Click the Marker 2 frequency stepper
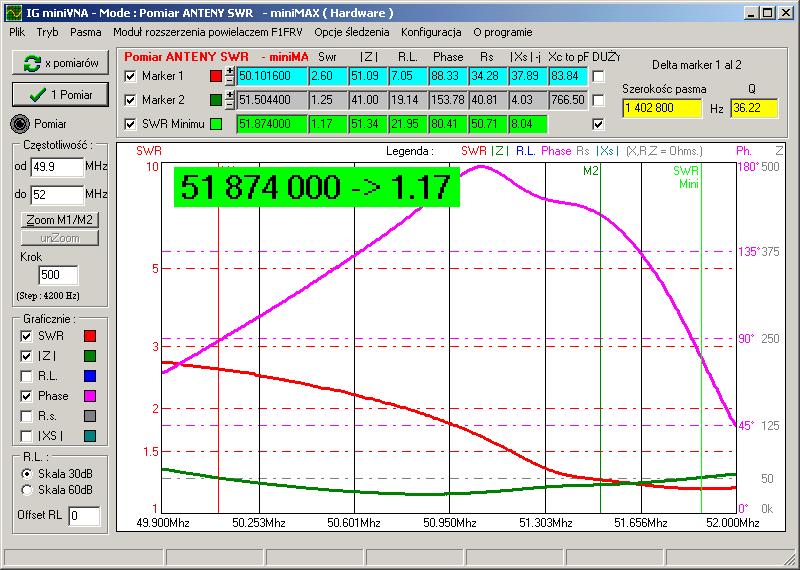800x570 pixels. 230,100
